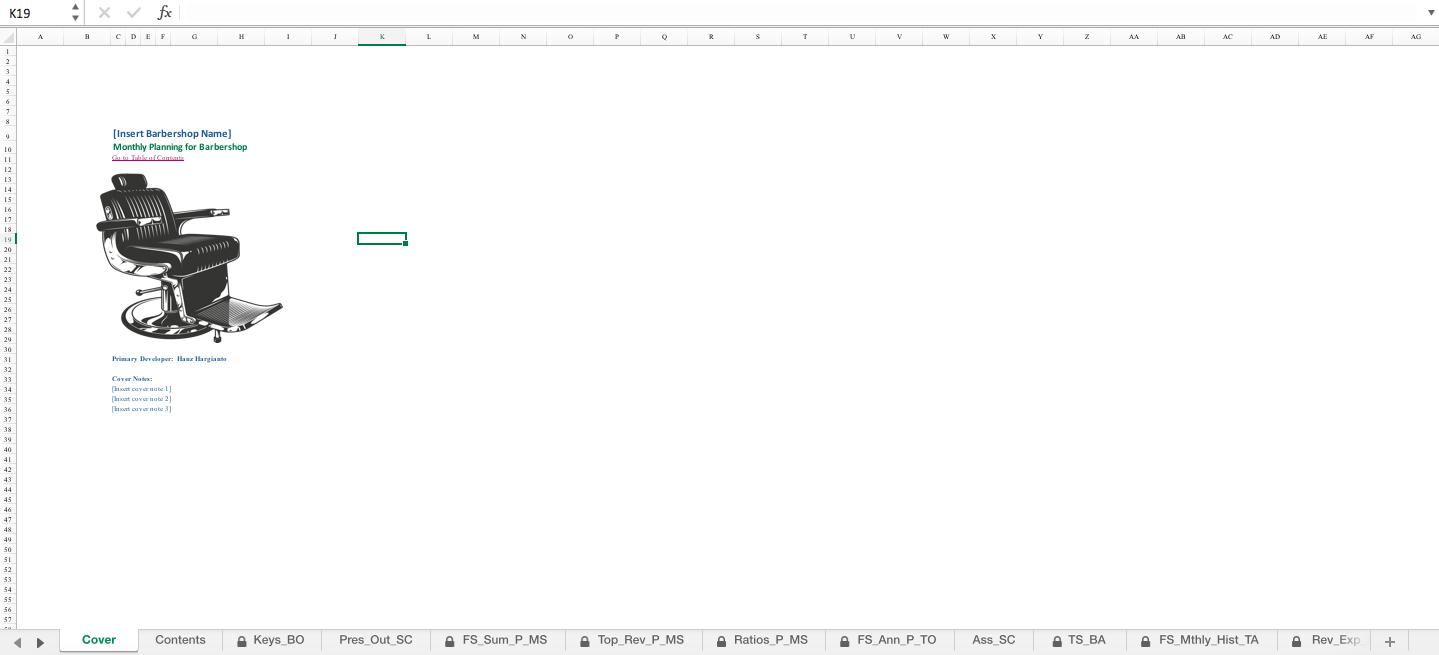The image size is (1439, 655).
Task: Open the TS_BA sheet tab
Action: [x=1080, y=640]
